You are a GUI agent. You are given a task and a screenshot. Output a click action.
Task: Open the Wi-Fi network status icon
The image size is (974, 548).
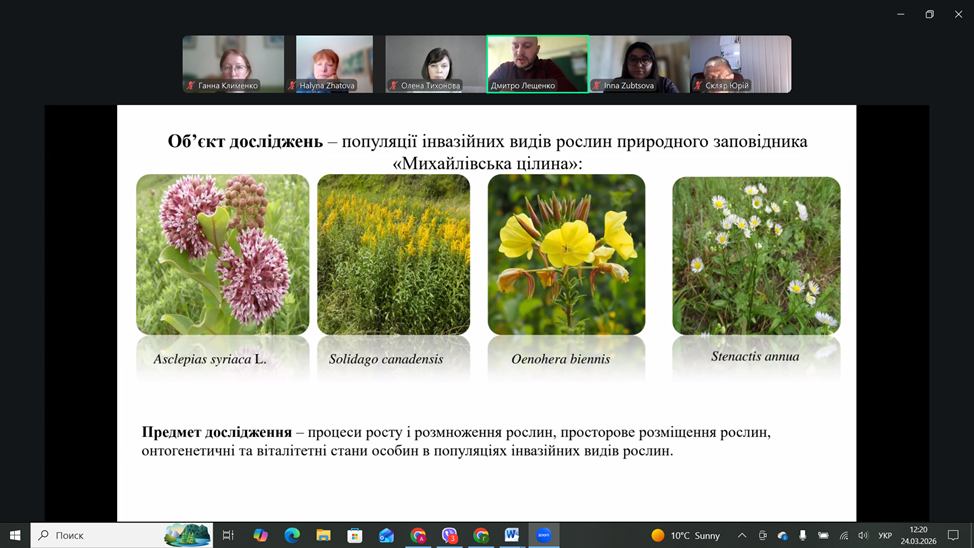[843, 535]
